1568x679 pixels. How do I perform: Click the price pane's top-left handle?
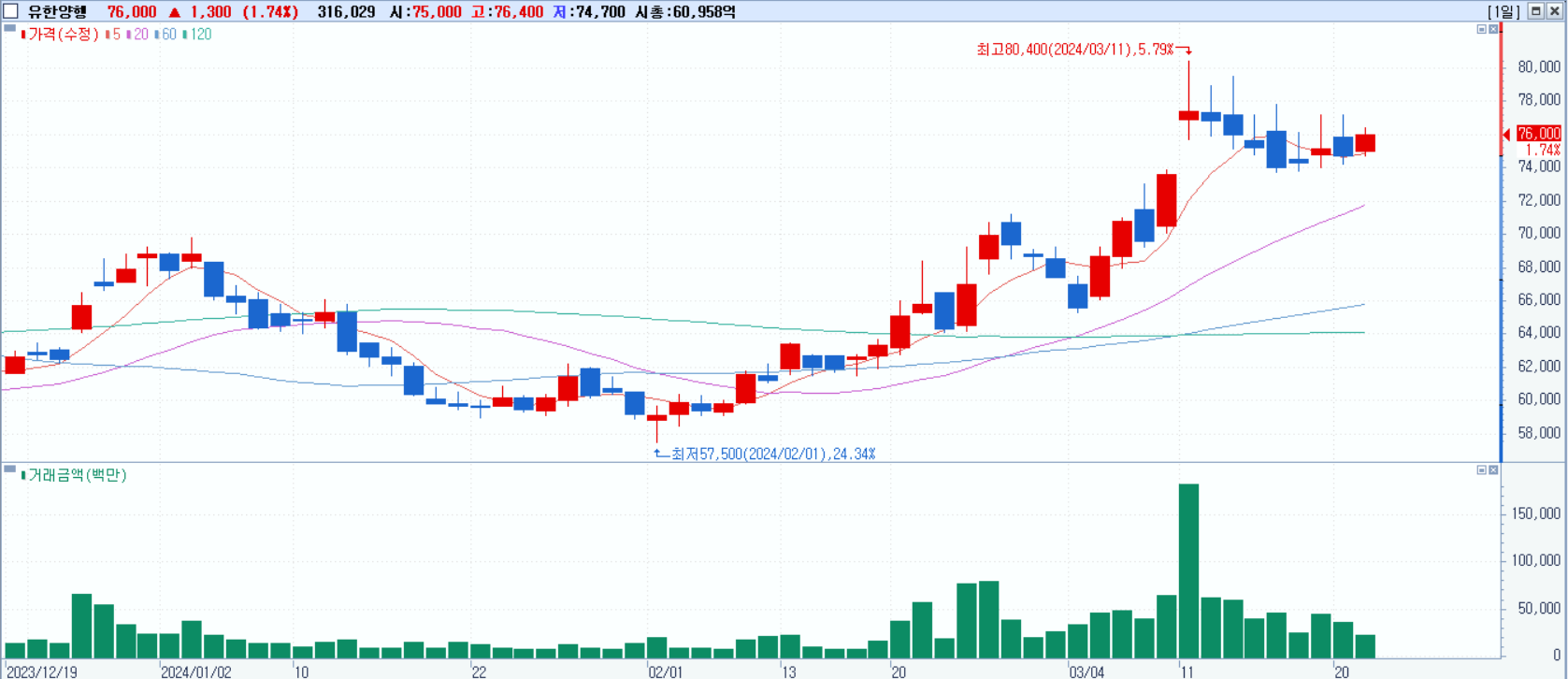click(x=9, y=29)
